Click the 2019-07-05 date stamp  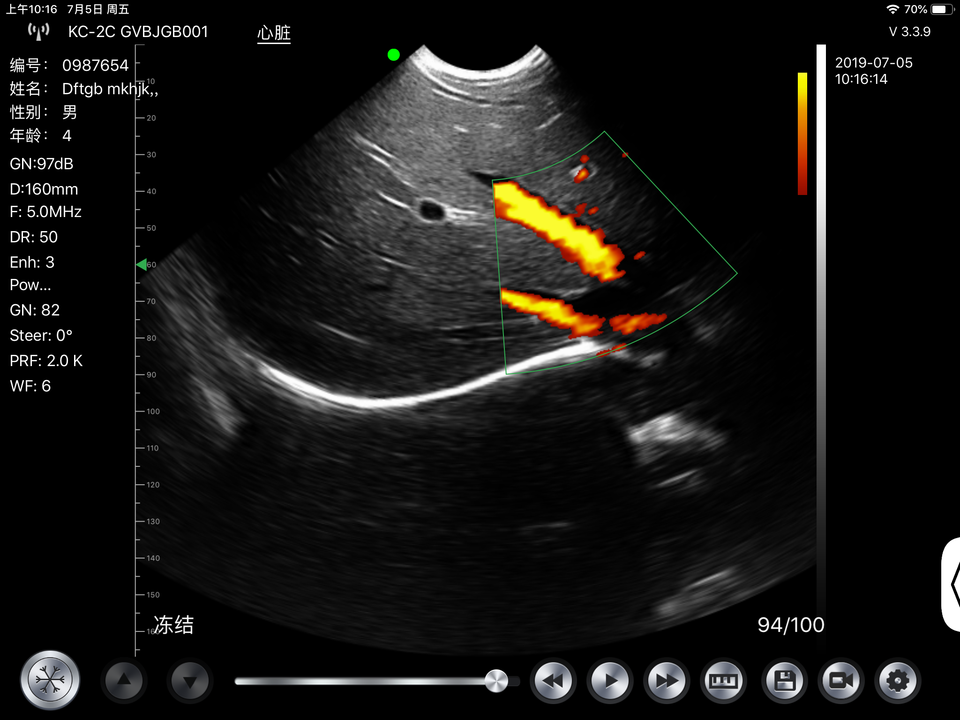[874, 62]
